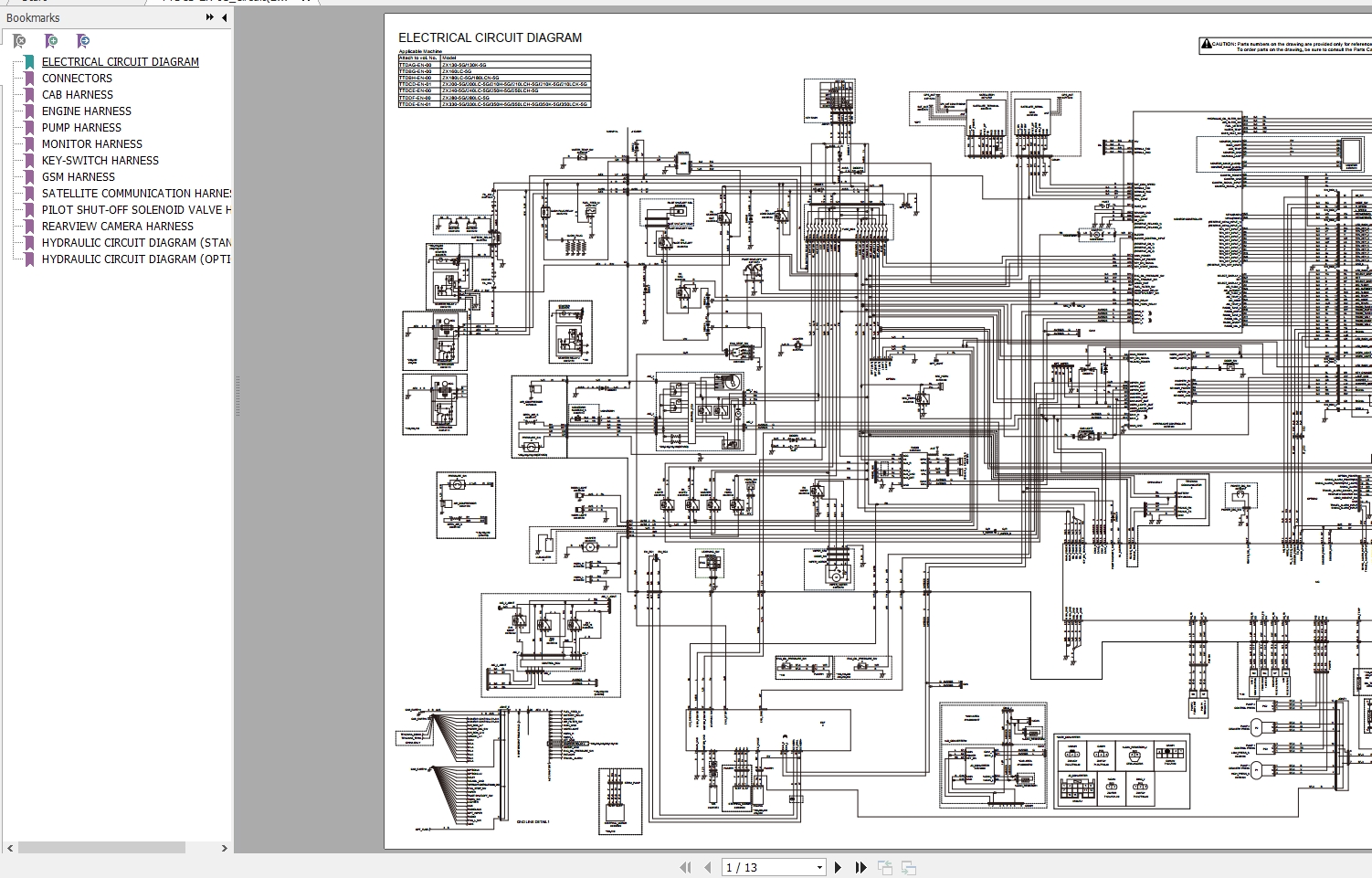This screenshot has height=878, width=1372.
Task: Open the CONNECTORS bookmark
Action: pyautogui.click(x=77, y=79)
